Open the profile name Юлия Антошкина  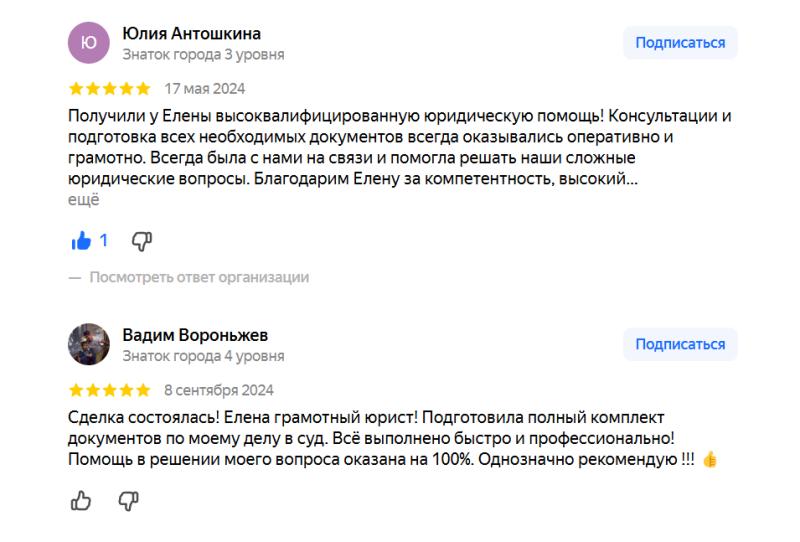(191, 34)
